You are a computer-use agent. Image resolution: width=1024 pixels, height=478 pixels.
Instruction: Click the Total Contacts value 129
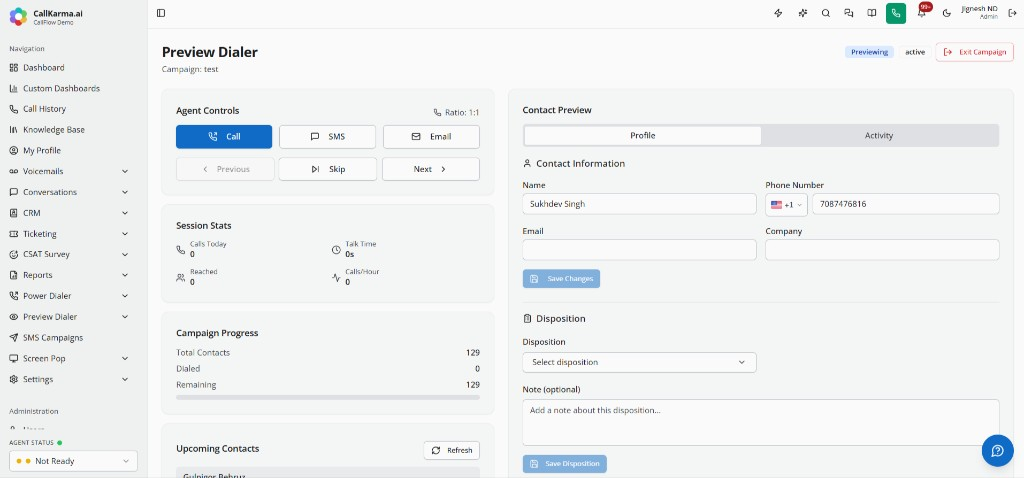pyautogui.click(x=473, y=353)
